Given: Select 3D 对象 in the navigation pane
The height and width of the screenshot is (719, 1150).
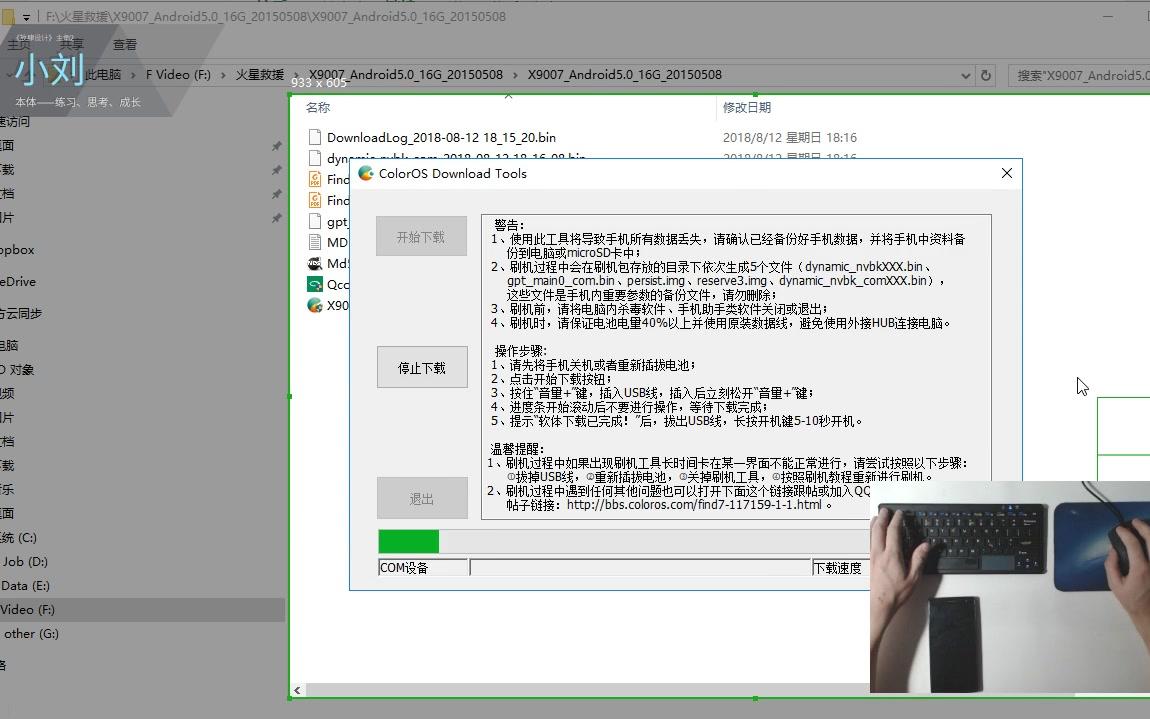Looking at the screenshot, I should point(18,370).
